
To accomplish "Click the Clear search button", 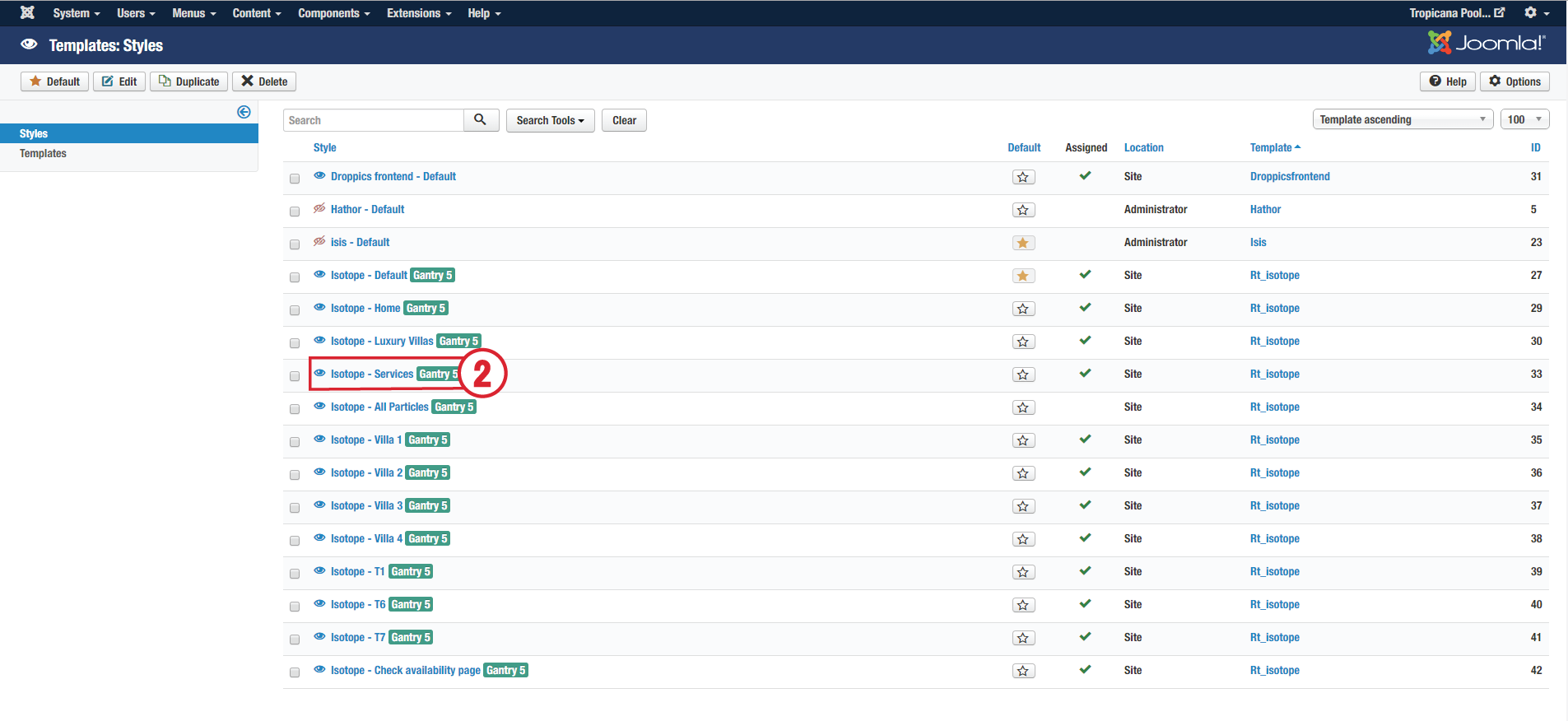I will point(624,120).
